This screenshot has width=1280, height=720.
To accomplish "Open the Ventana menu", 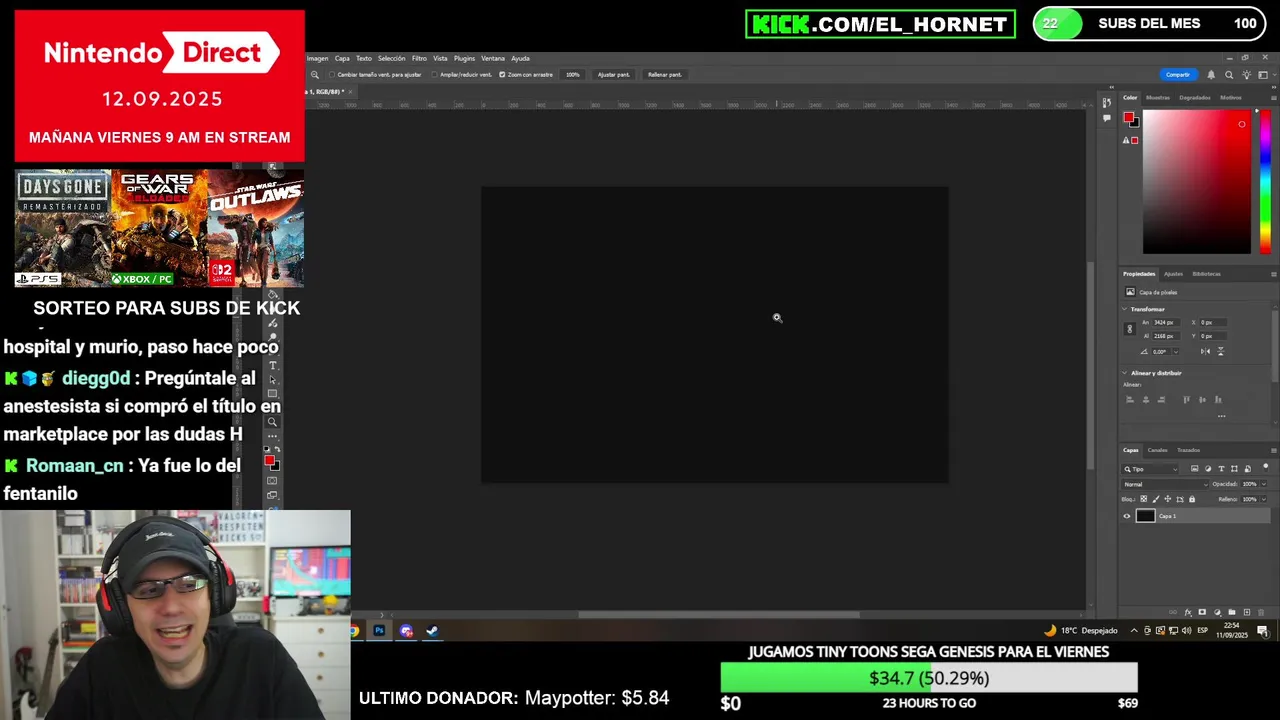I will point(493,58).
